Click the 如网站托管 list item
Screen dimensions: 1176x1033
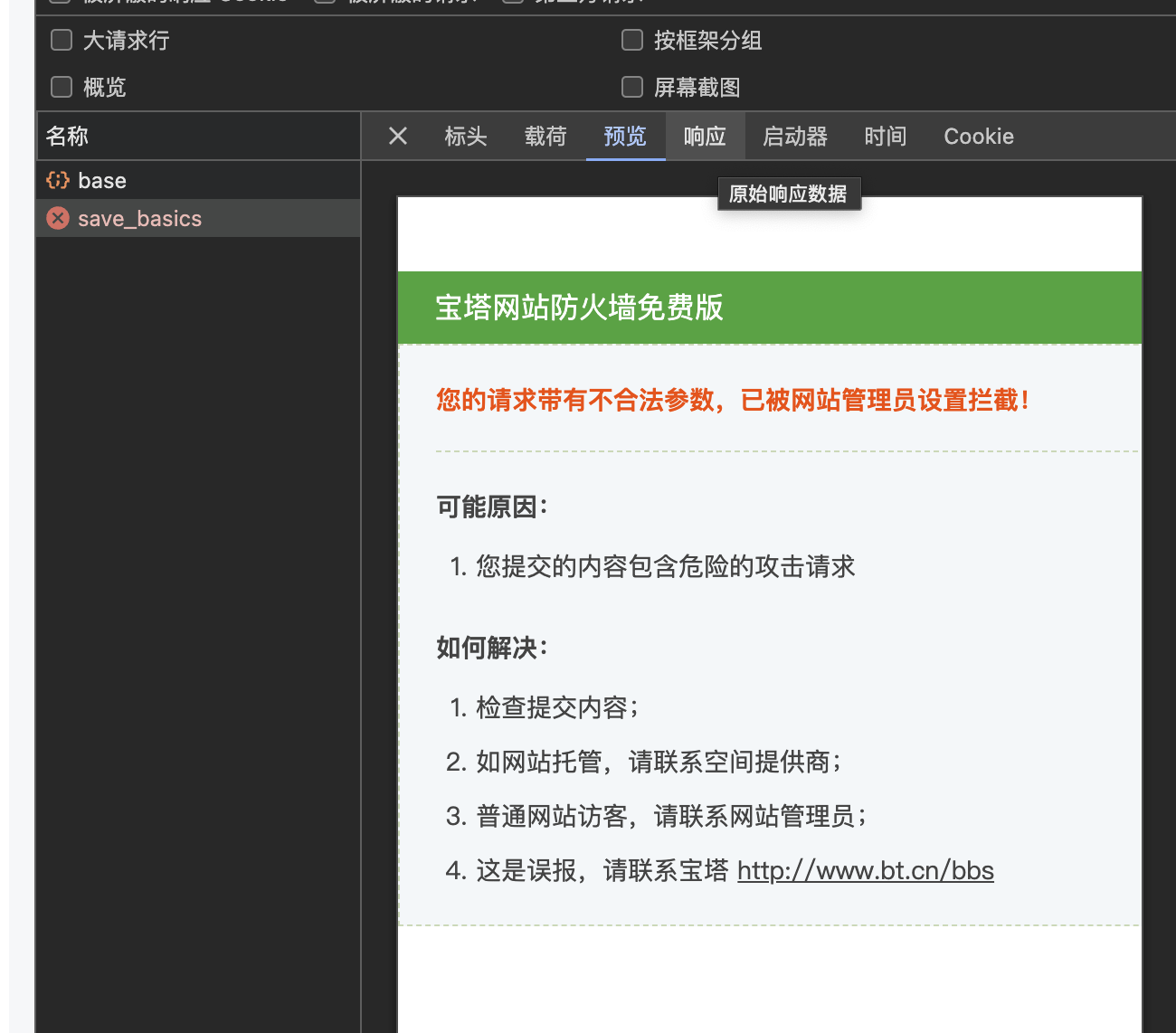(x=659, y=762)
